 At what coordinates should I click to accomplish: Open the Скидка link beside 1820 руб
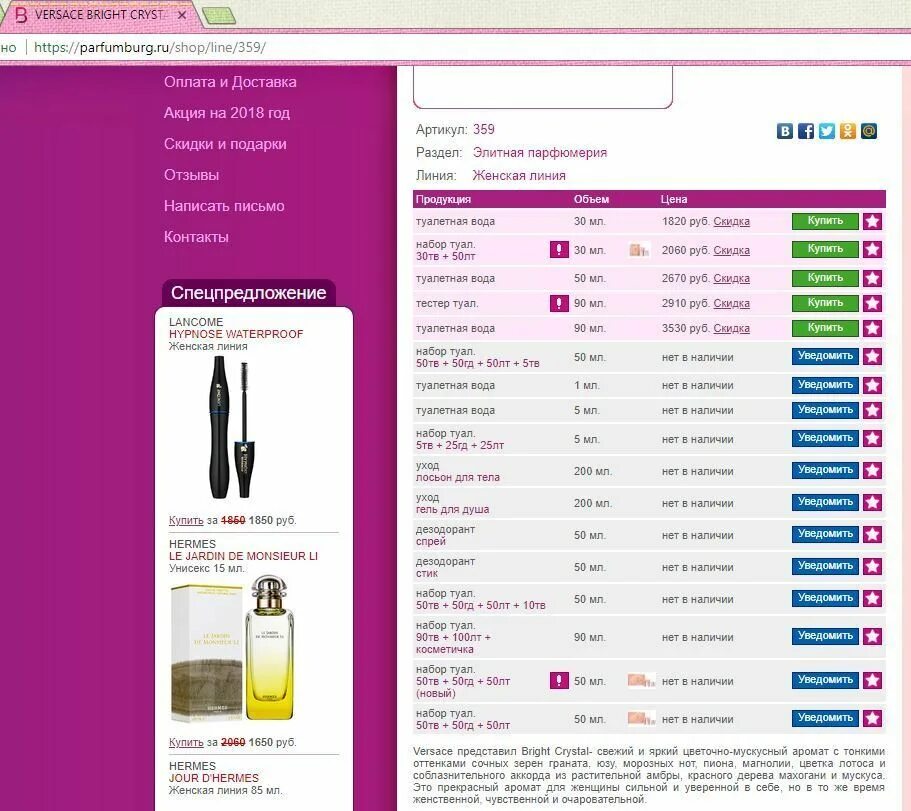tap(731, 221)
